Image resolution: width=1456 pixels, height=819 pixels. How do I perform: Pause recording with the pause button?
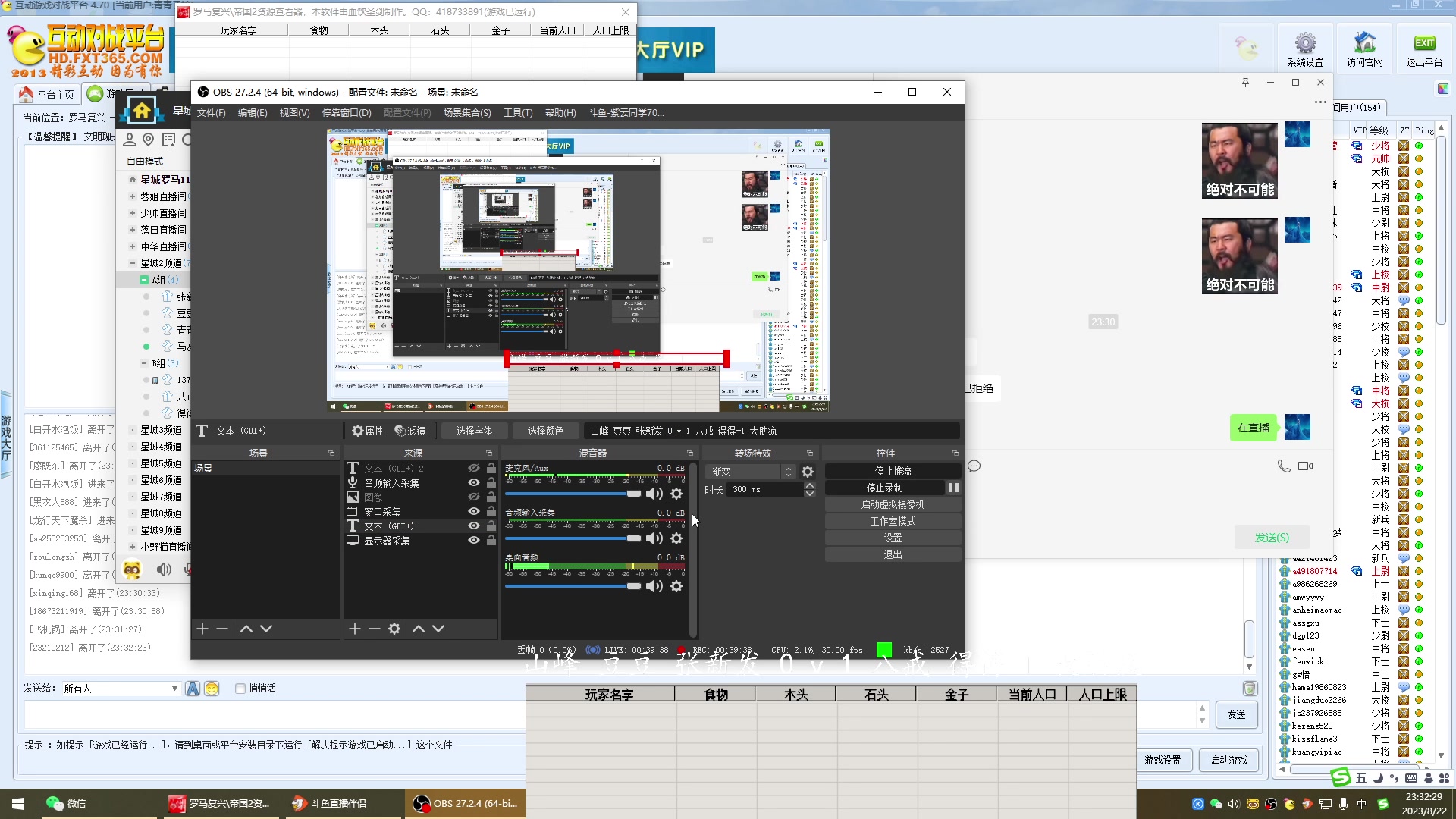click(x=953, y=488)
